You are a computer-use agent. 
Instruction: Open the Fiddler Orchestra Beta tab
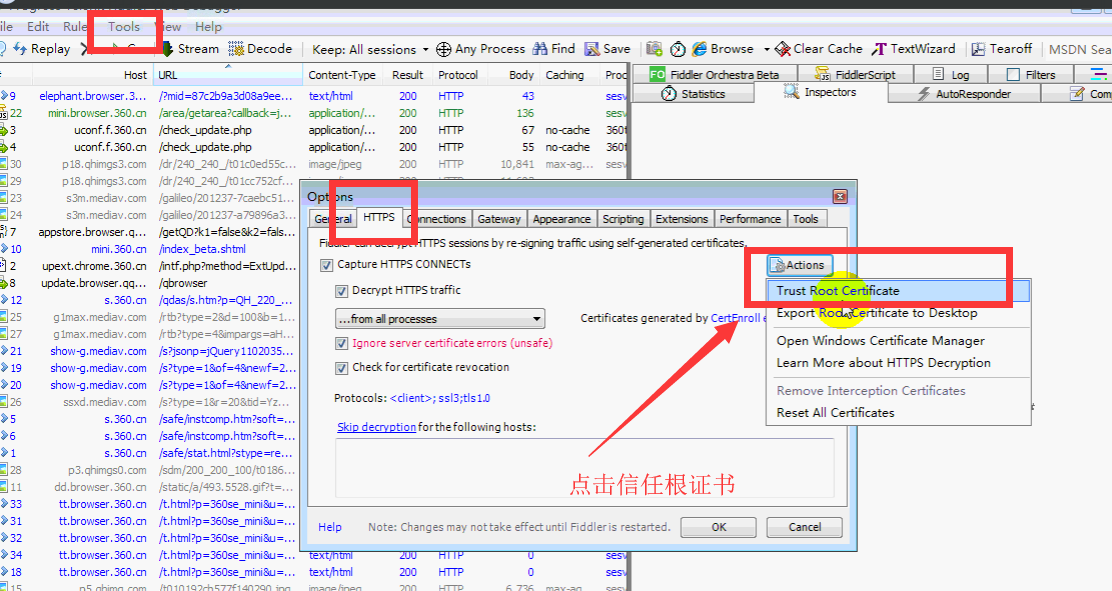pos(714,74)
